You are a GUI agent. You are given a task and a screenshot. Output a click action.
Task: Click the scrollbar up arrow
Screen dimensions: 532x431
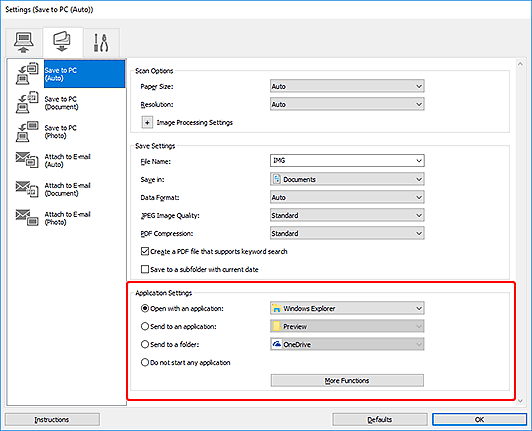point(520,63)
